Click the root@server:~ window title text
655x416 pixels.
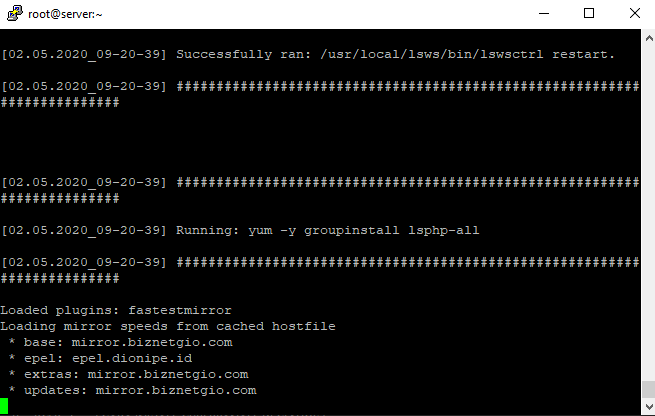(65, 14)
